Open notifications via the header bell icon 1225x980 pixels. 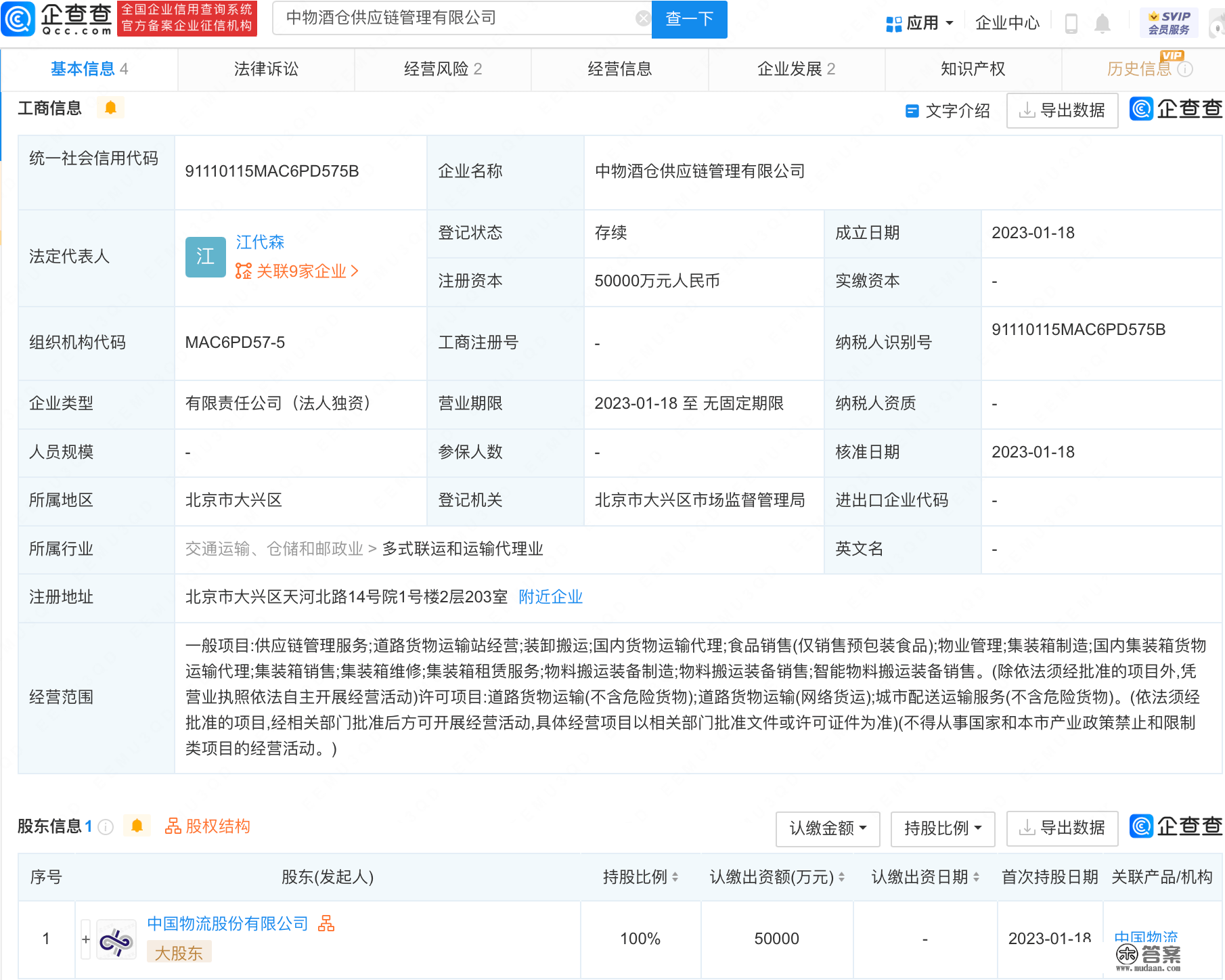(1102, 24)
